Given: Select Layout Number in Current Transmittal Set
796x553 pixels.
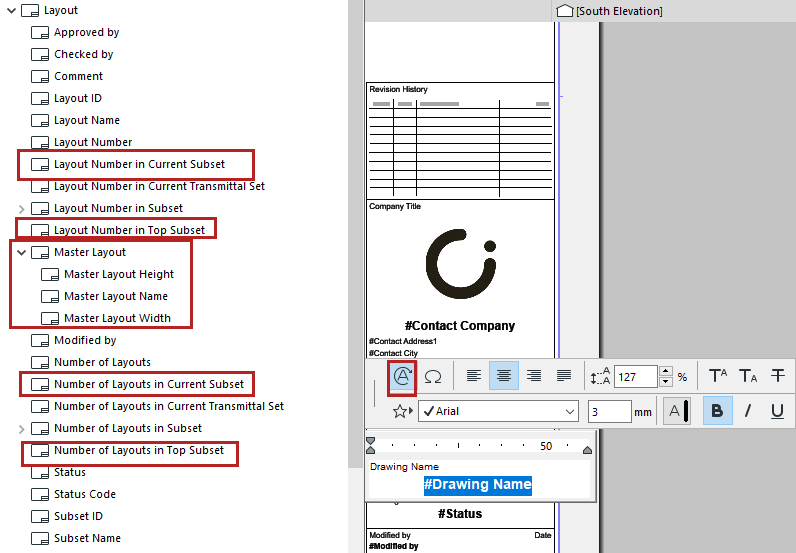Looking at the screenshot, I should 159,186.
